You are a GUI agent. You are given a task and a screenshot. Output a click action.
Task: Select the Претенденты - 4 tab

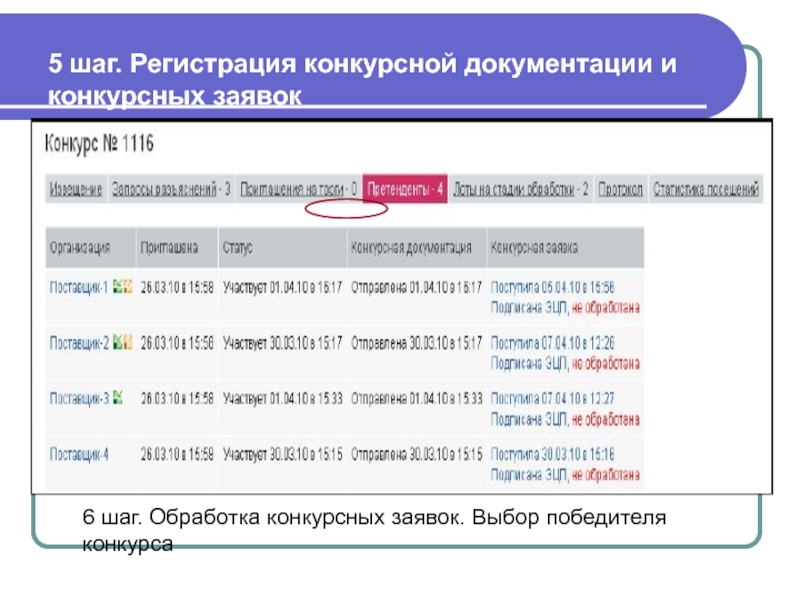tap(405, 189)
